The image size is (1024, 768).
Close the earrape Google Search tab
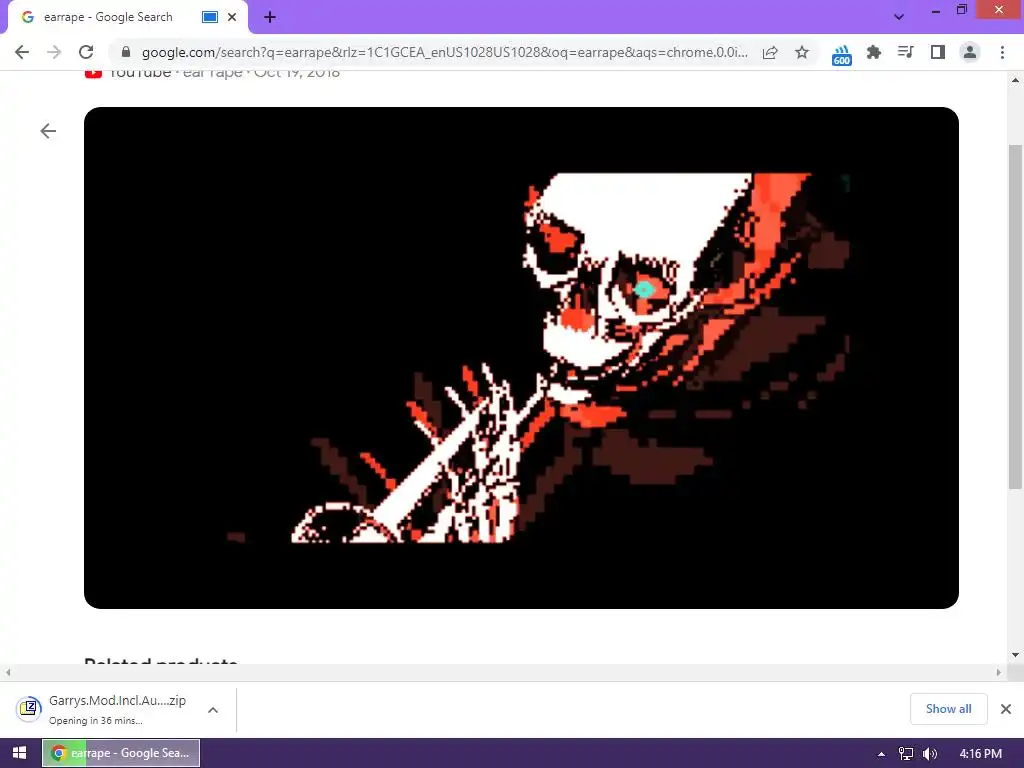(x=232, y=18)
